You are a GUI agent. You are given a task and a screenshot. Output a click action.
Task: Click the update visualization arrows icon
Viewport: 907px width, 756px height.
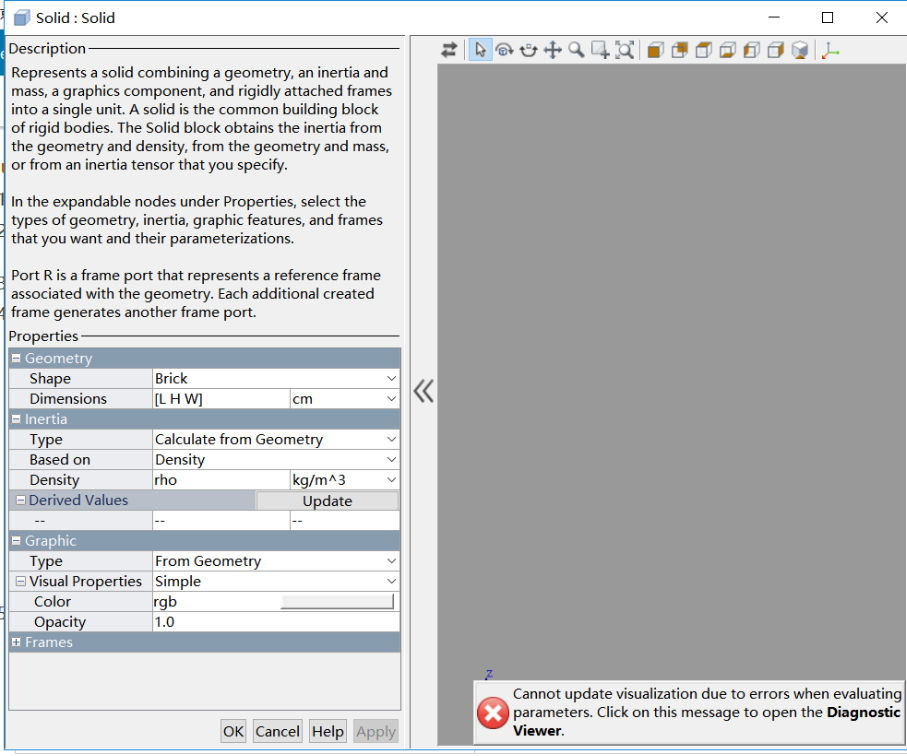[449, 50]
